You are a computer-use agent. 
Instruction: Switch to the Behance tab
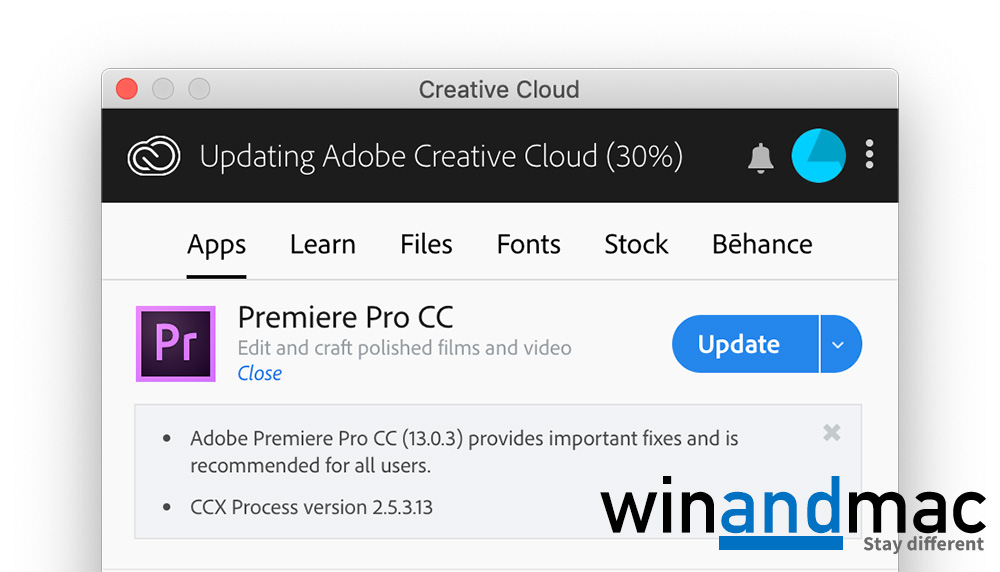point(761,245)
